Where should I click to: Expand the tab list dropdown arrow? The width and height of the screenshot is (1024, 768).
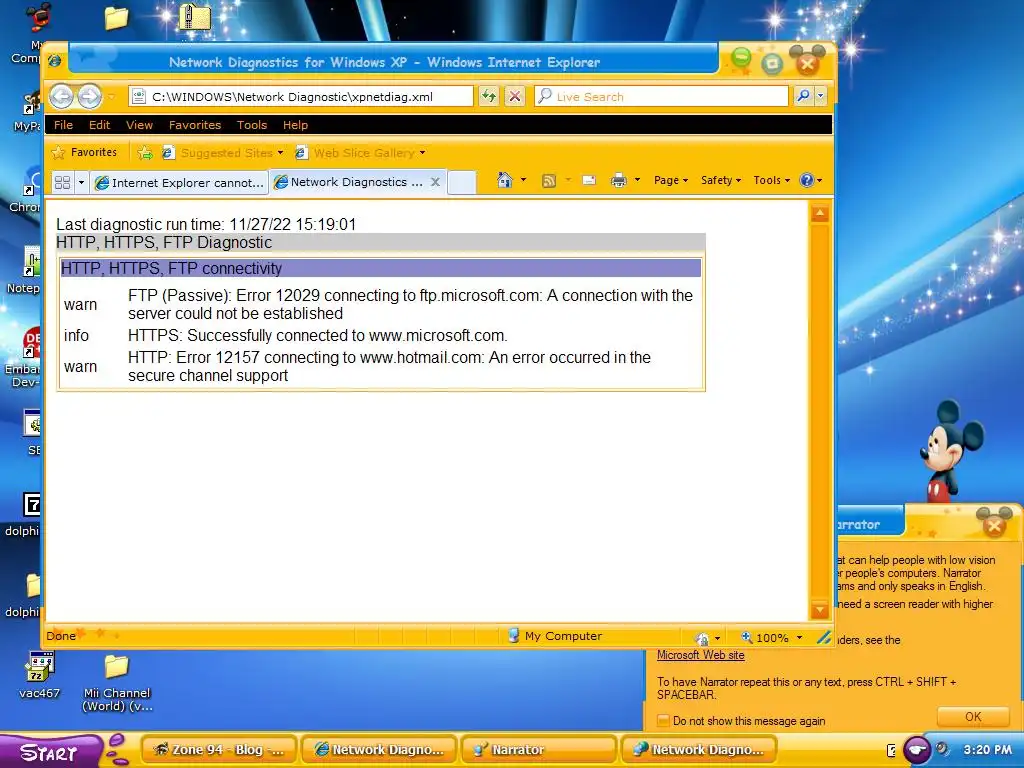tap(81, 182)
